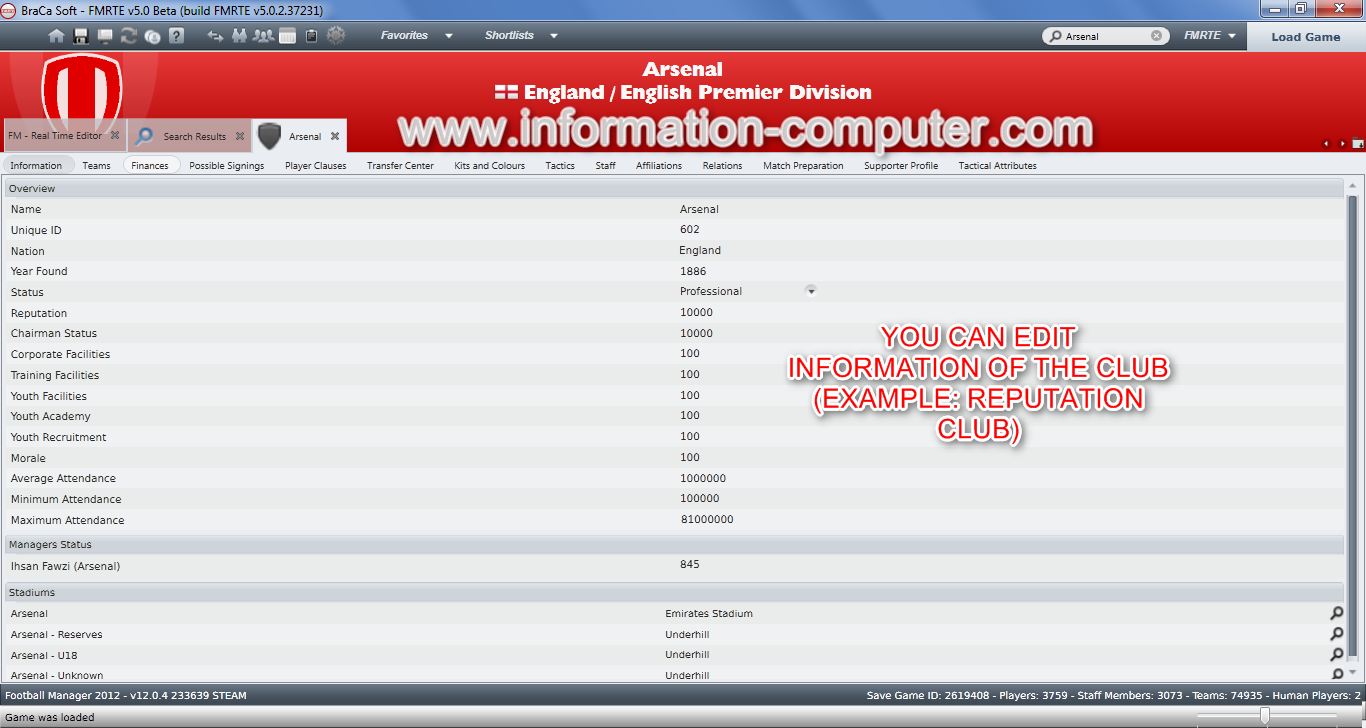This screenshot has height=728, width=1366.
Task: Go to the home screen icon
Action: tap(56, 36)
